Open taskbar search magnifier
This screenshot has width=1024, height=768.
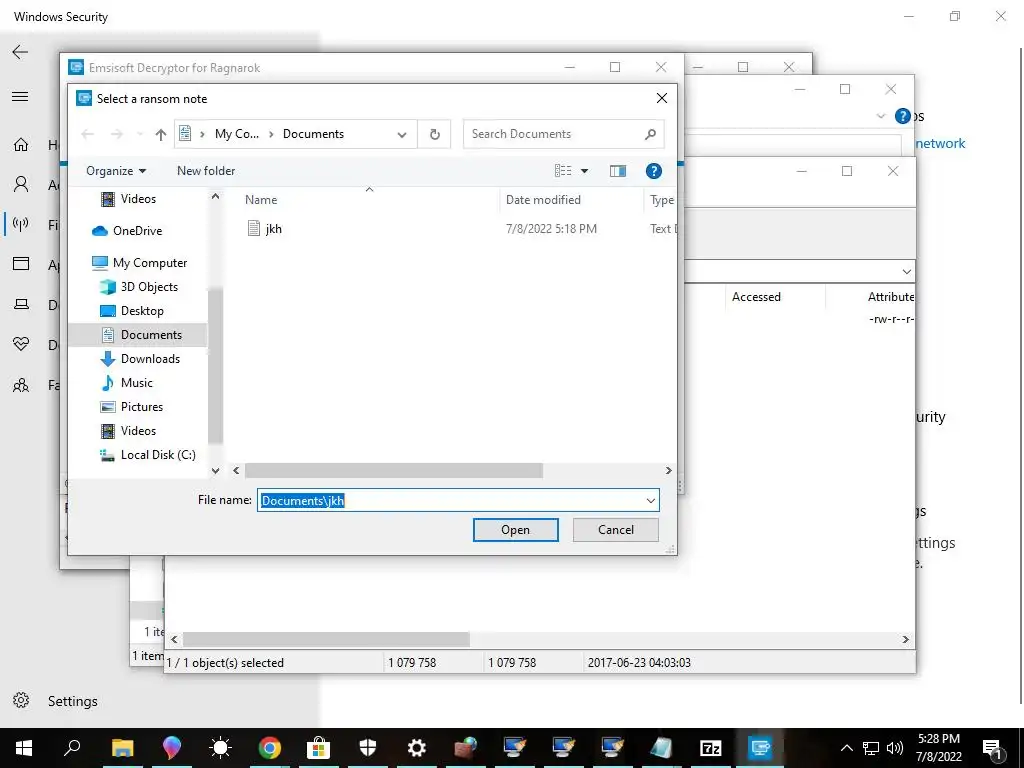[x=72, y=748]
